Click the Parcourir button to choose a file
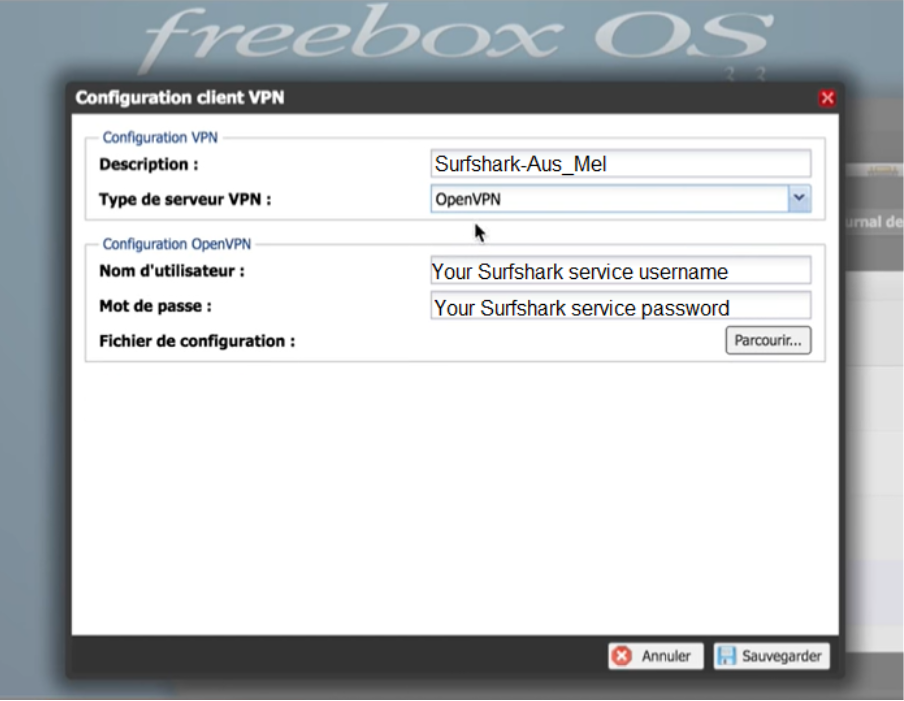 768,340
